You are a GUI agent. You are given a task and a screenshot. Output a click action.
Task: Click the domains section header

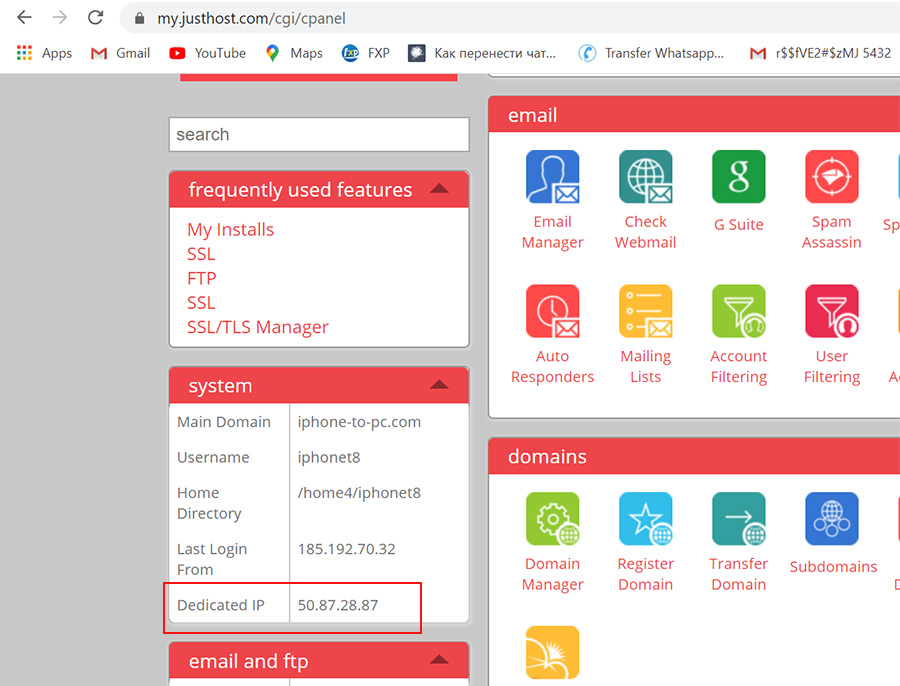coord(694,456)
